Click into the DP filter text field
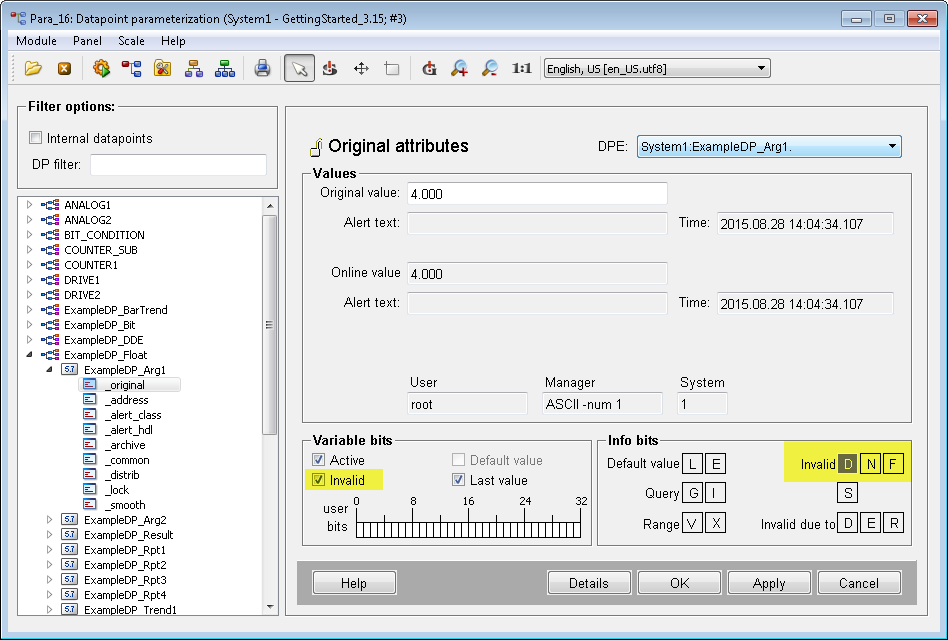 pyautogui.click(x=179, y=165)
